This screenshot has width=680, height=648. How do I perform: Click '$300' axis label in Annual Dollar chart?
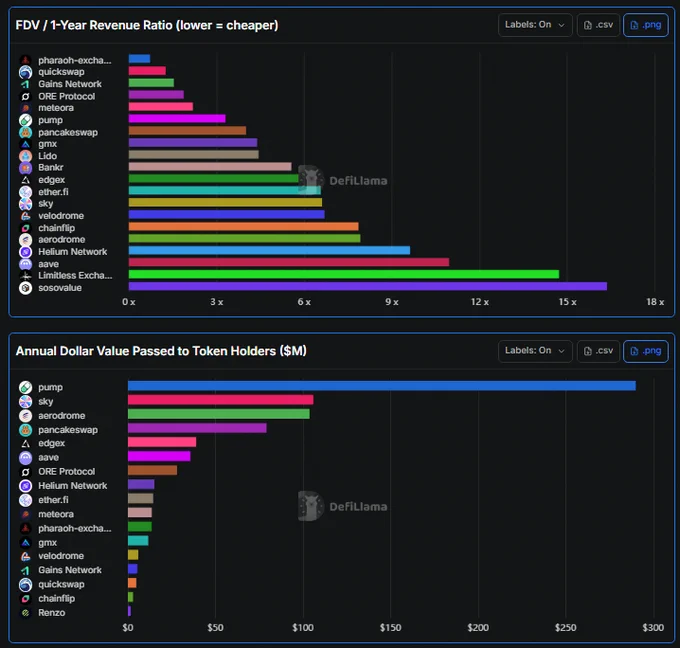coord(653,628)
